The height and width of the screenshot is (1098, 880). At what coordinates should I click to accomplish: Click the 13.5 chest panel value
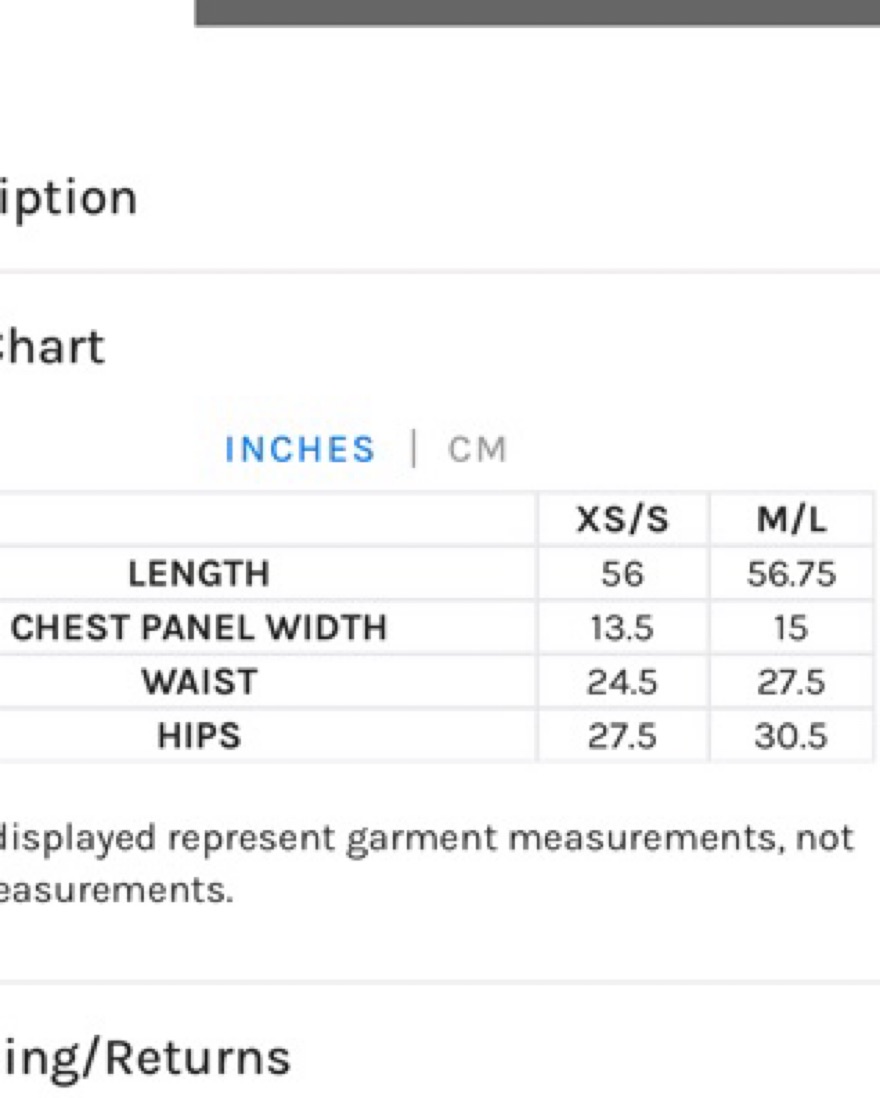(622, 628)
